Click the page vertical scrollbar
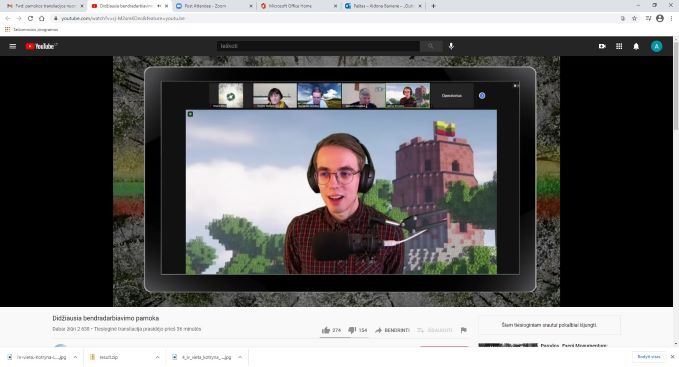This screenshot has height=367, width=679. coord(676,190)
